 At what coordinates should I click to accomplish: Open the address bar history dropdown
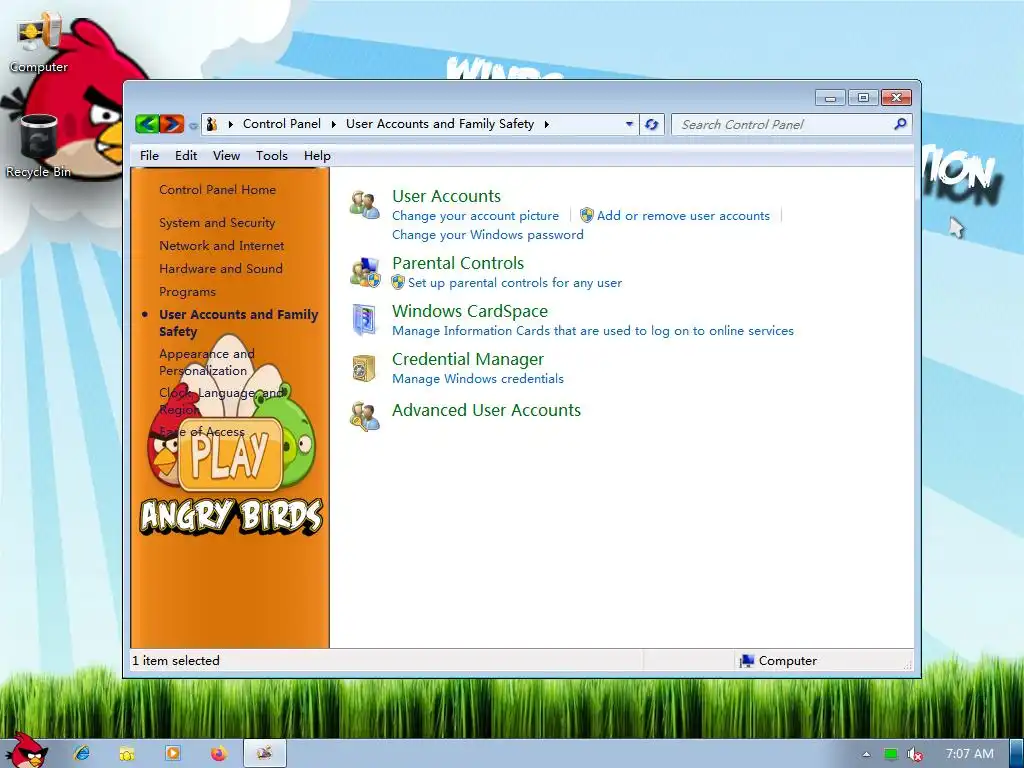[629, 124]
